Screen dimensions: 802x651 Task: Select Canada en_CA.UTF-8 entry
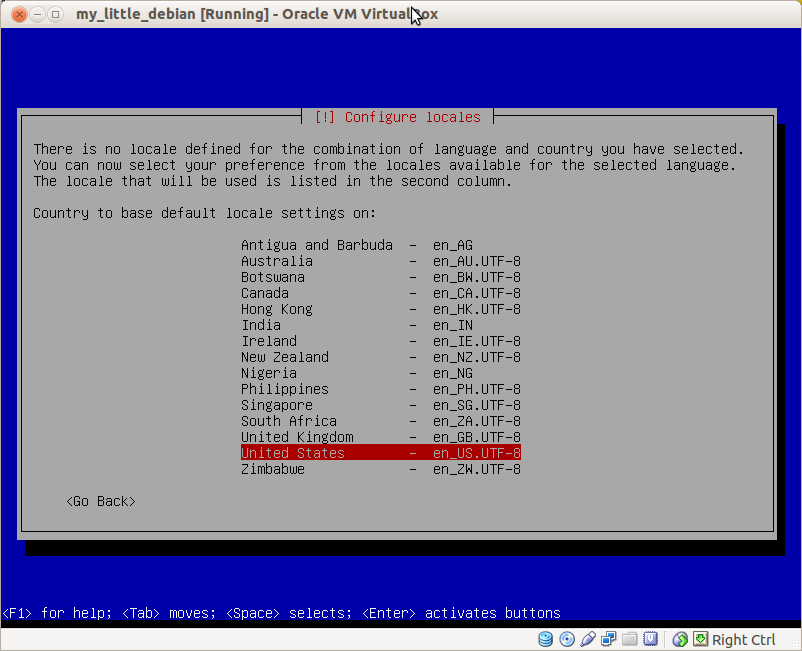[x=381, y=293]
